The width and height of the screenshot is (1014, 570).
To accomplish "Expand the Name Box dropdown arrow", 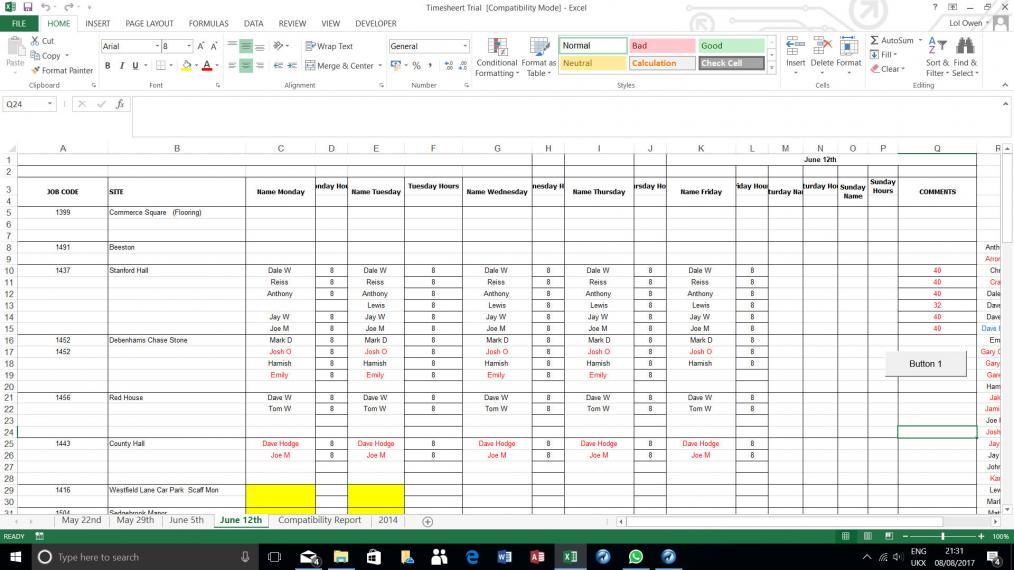I will [x=49, y=104].
